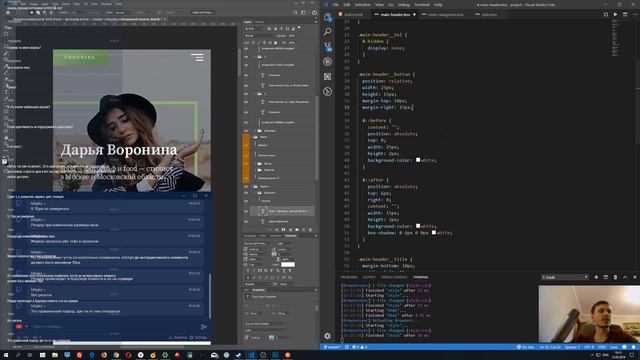Click the errors and warnings counter in status bar
Screen dimensions: 640x360
(360, 347)
